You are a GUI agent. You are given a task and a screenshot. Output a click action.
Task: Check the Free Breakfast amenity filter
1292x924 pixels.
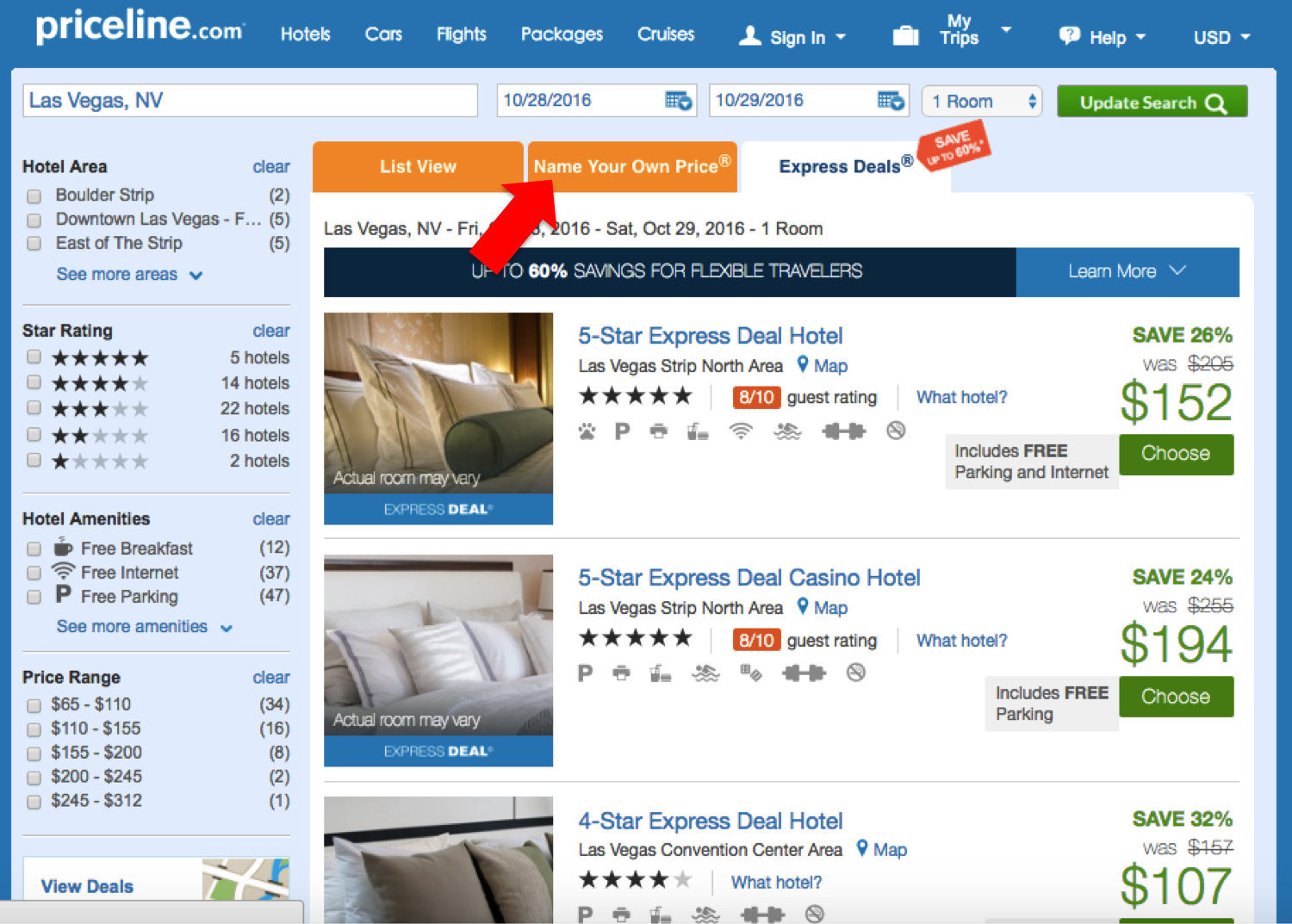pyautogui.click(x=34, y=549)
